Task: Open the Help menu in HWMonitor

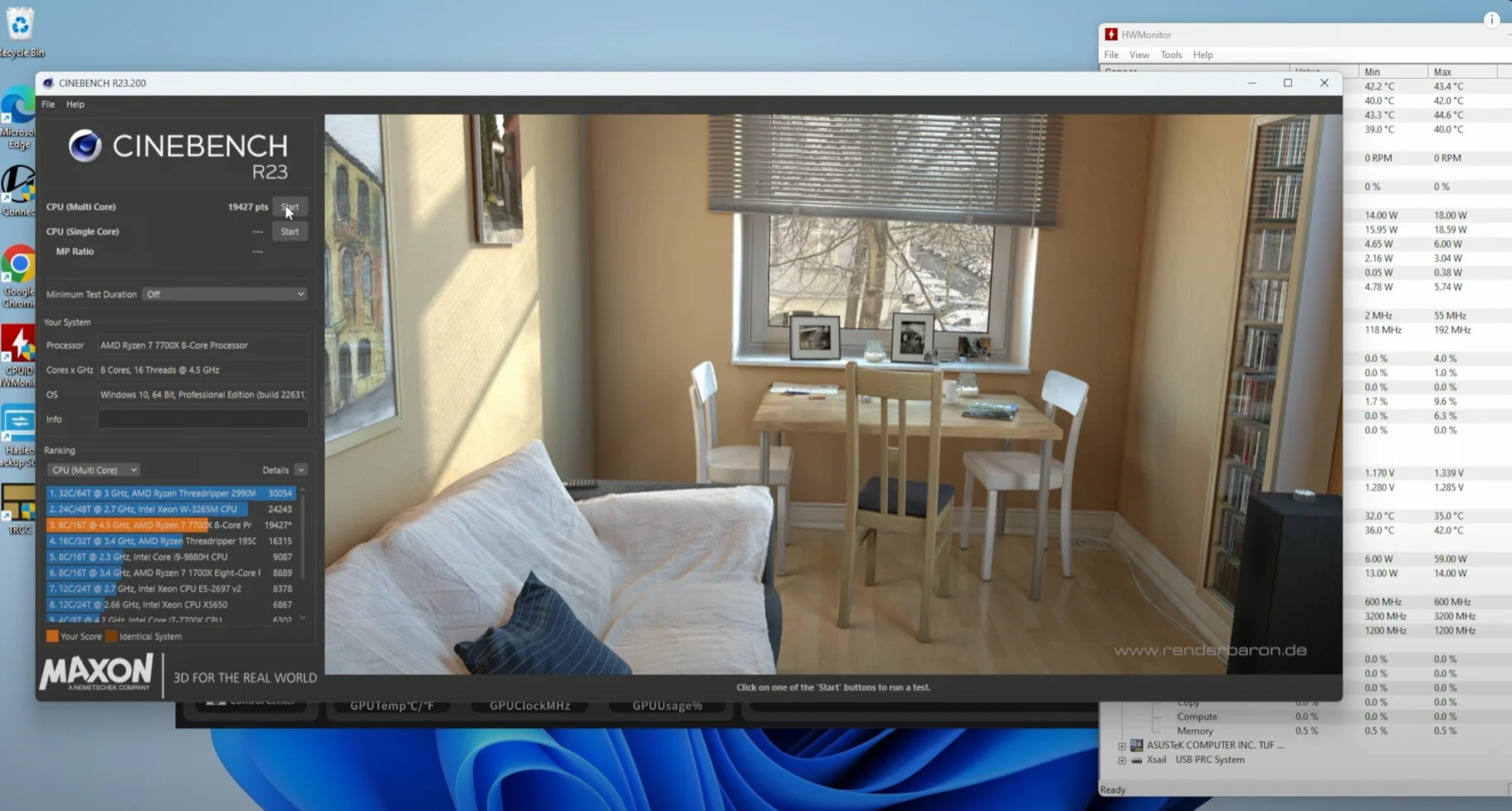Action: point(1202,55)
